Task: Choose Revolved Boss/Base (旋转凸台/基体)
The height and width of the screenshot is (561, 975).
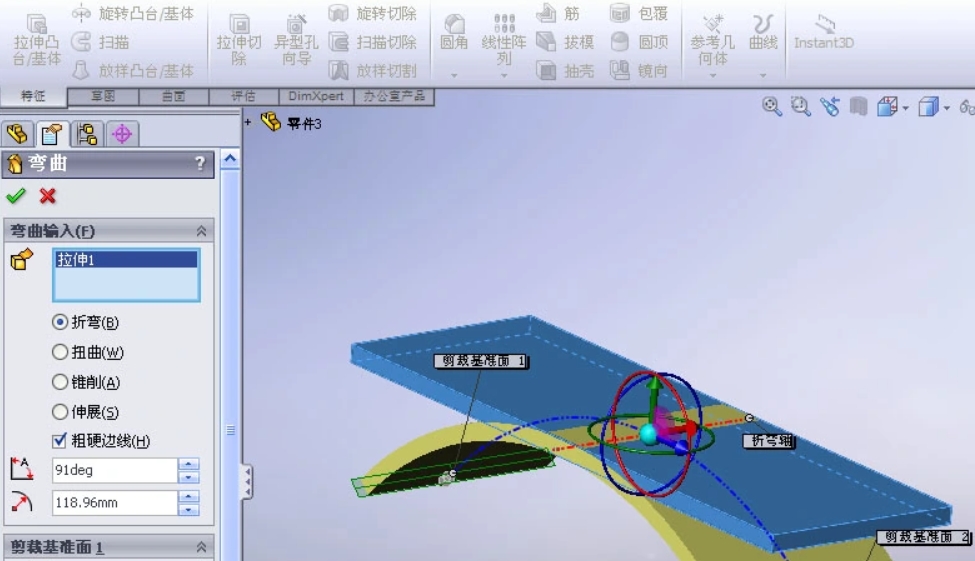Action: 132,13
